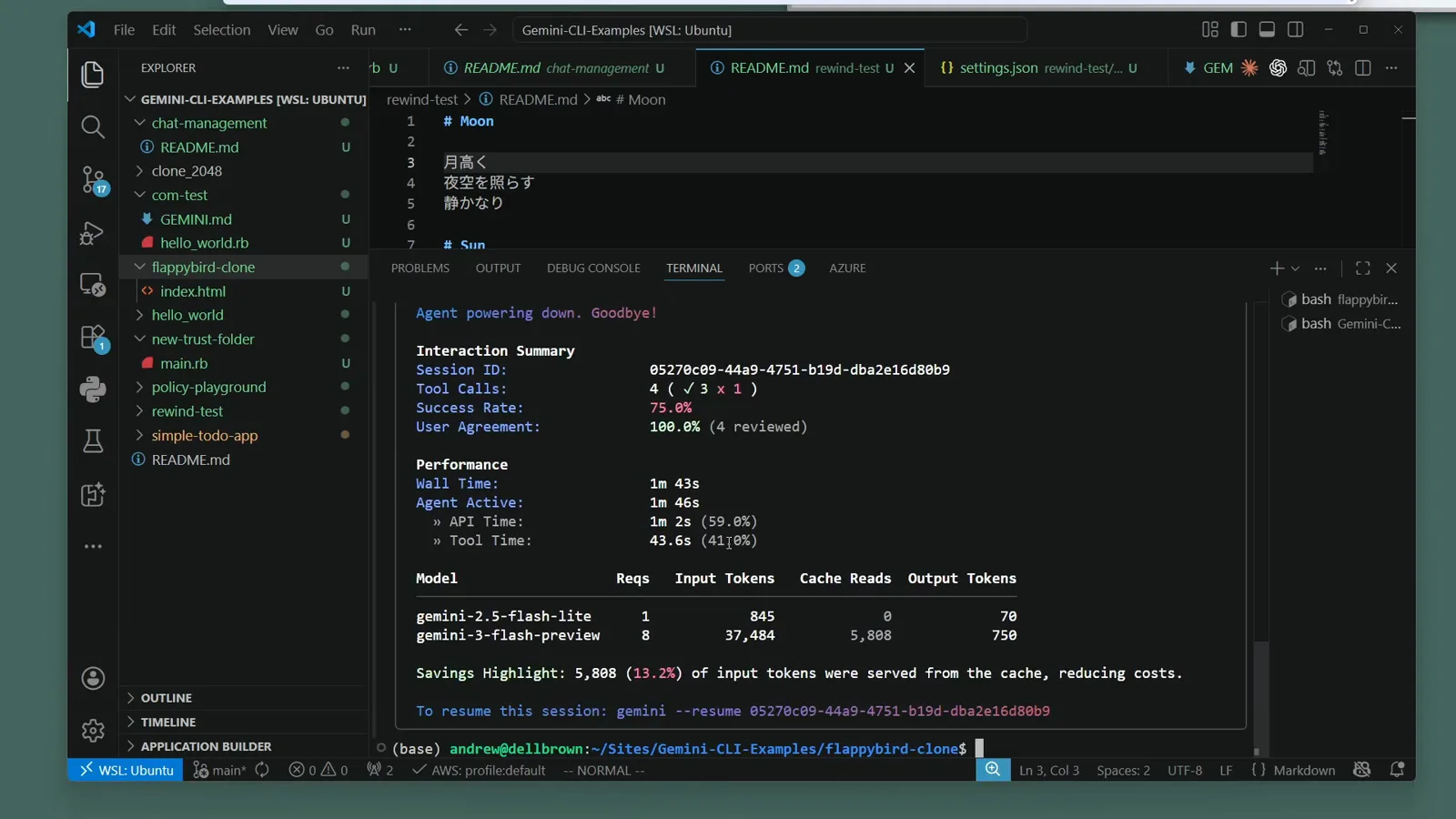
Task: Show additional activity bar views ellipsis
Action: [93, 546]
